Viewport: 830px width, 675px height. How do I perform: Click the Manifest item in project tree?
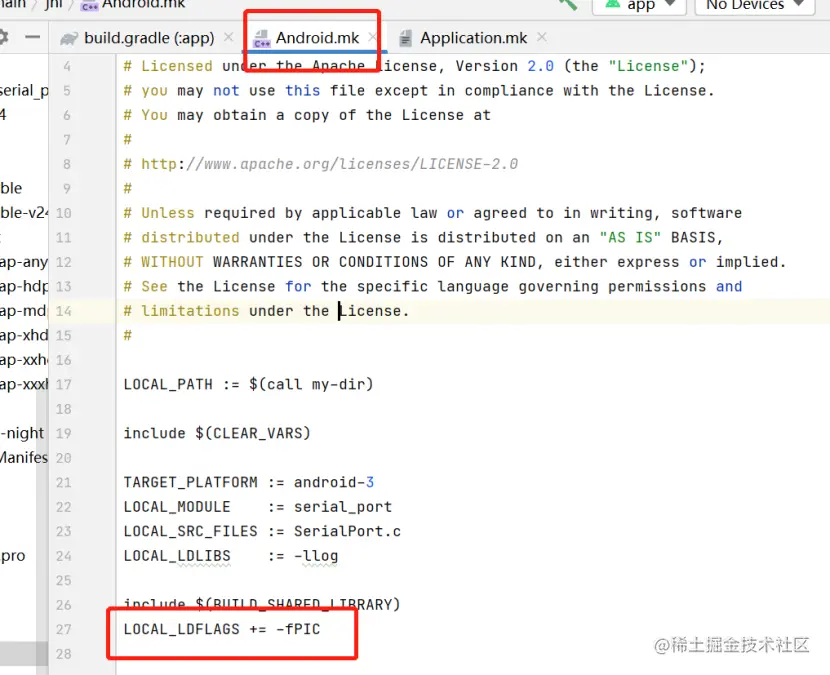(x=24, y=457)
